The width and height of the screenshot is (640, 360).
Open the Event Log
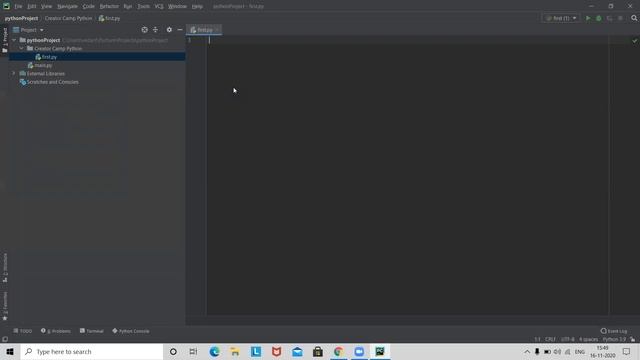pyautogui.click(x=614, y=331)
